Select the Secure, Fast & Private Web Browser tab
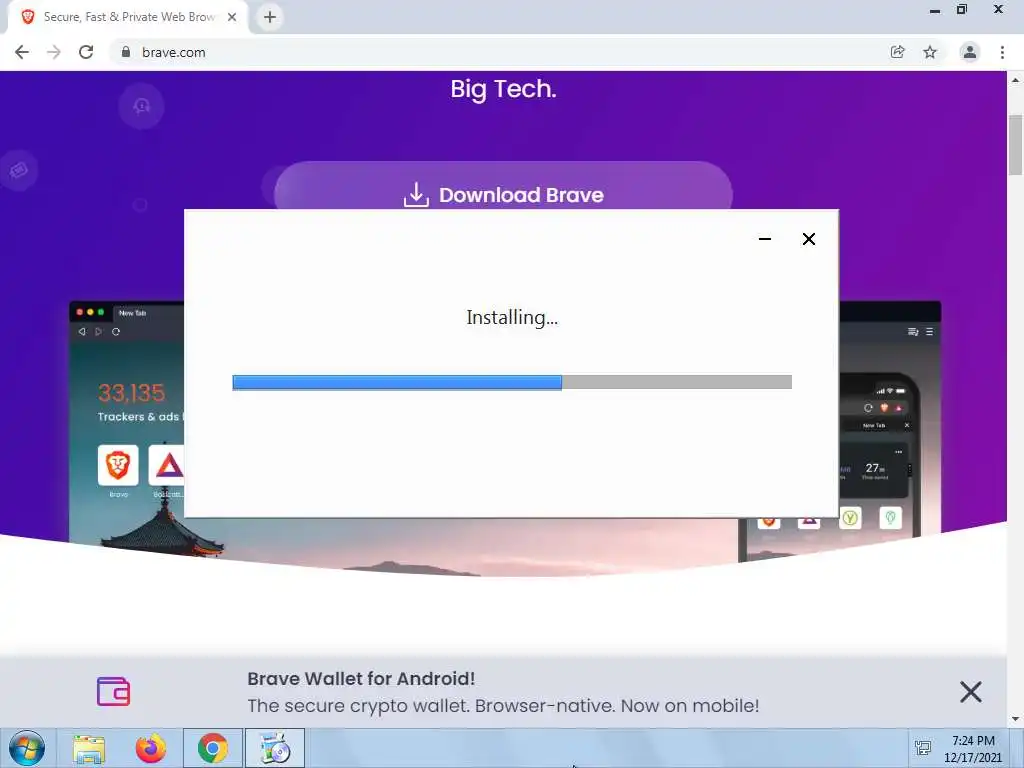 [128, 17]
